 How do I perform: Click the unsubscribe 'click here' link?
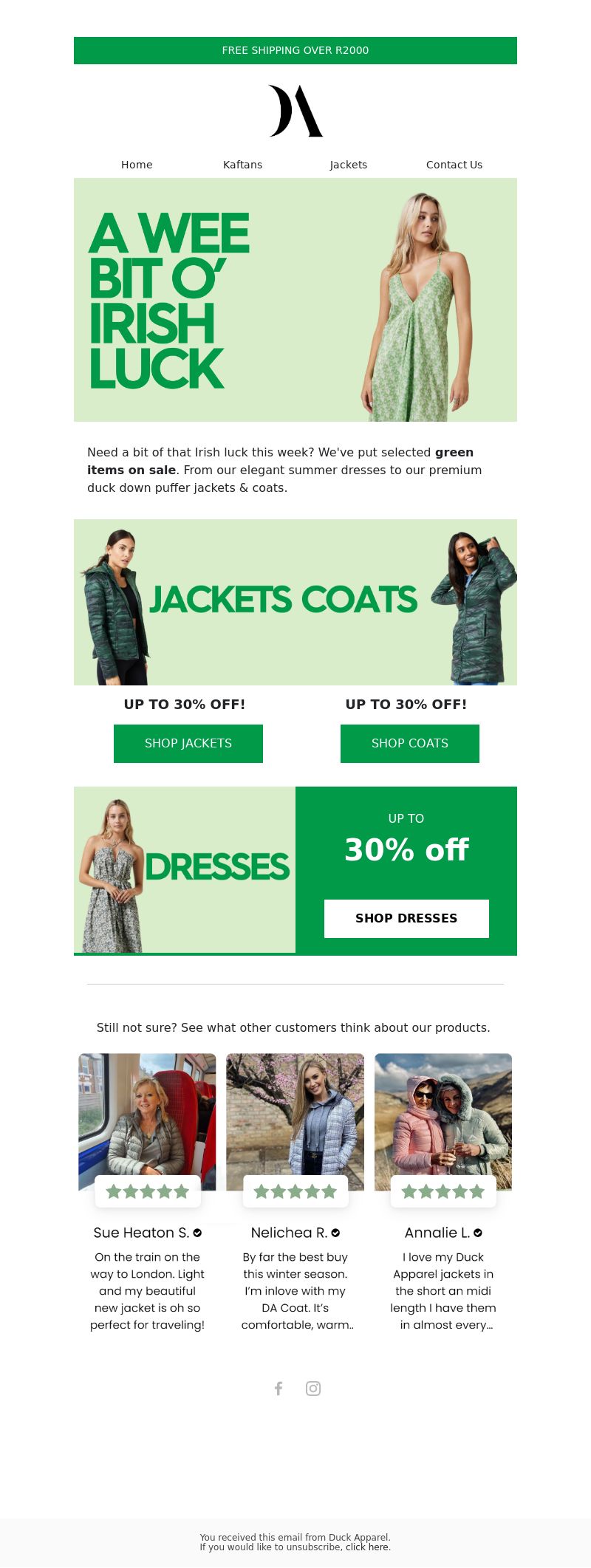click(366, 1547)
